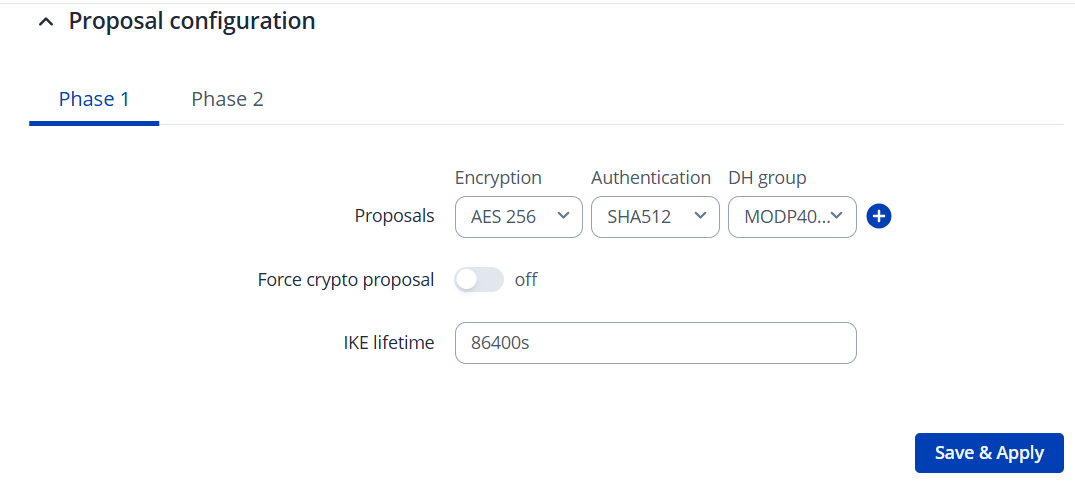The image size is (1075, 493).
Task: Click the DH group column header label
Action: click(767, 178)
